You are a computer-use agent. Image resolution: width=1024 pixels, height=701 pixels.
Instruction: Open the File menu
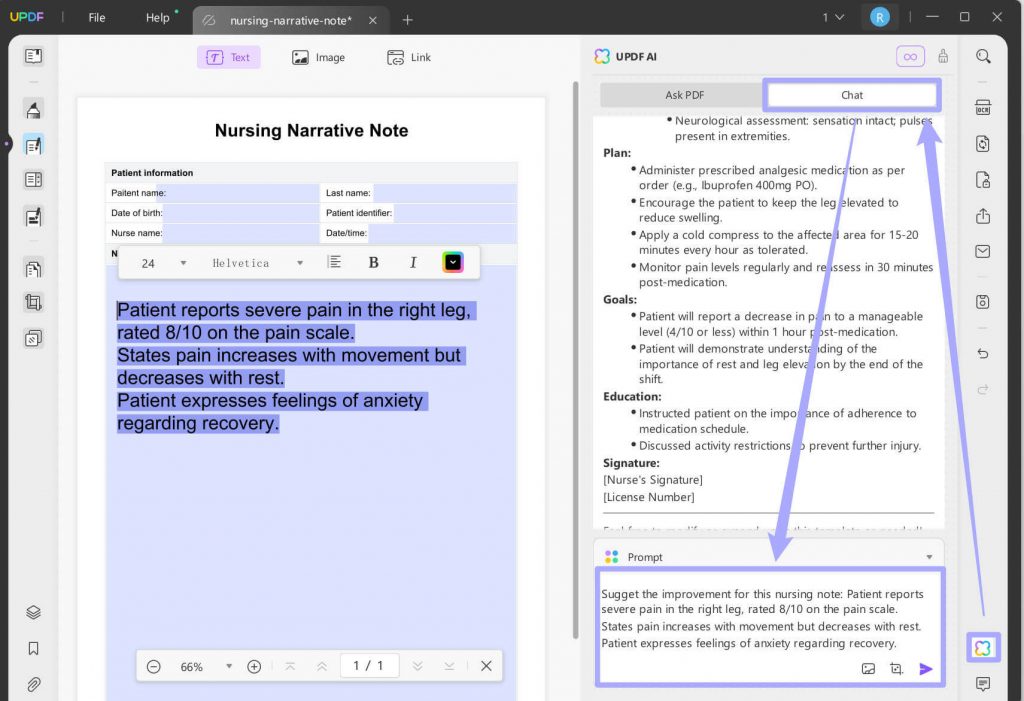click(x=95, y=17)
